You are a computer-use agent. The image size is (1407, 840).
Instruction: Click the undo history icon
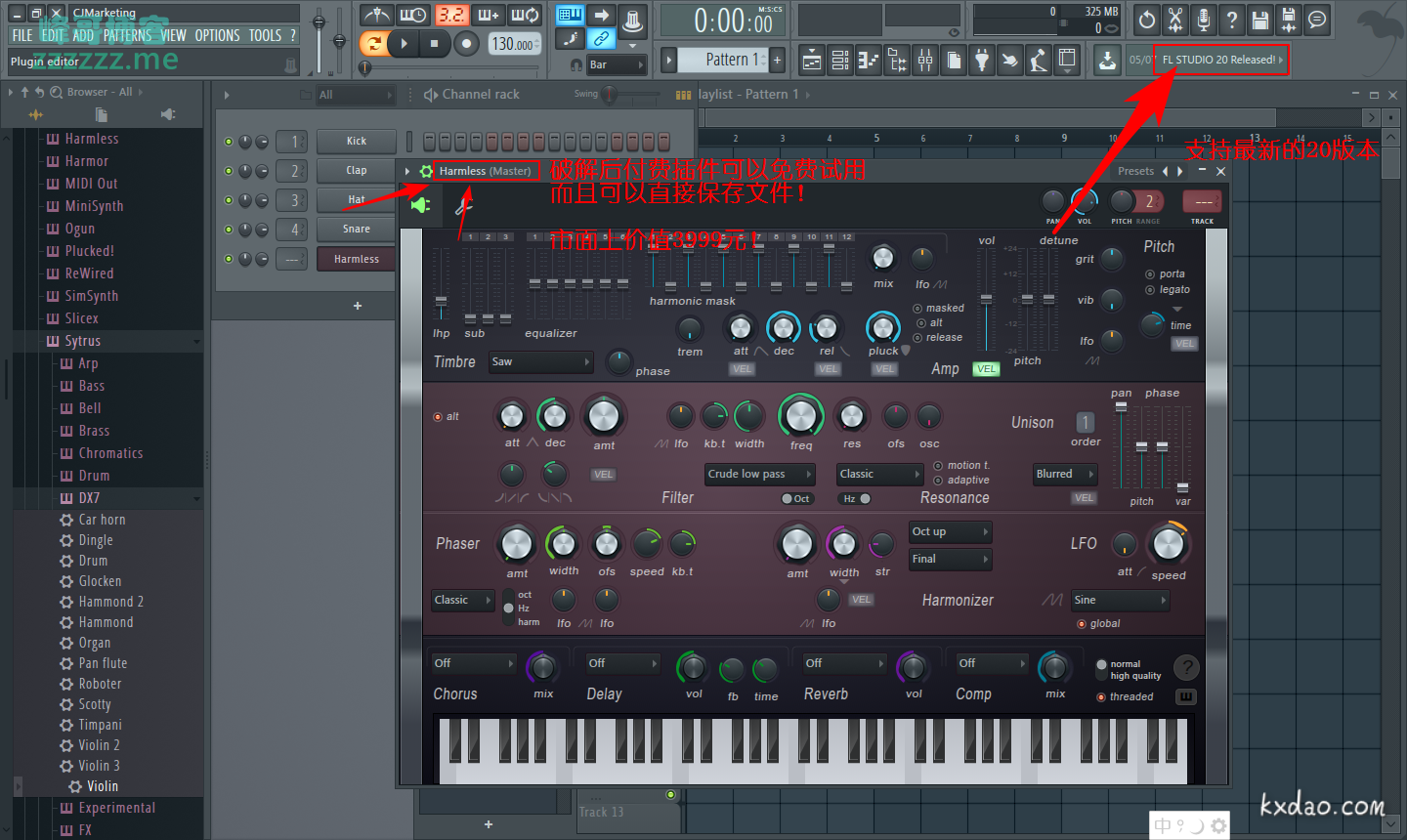pyautogui.click(x=1147, y=19)
